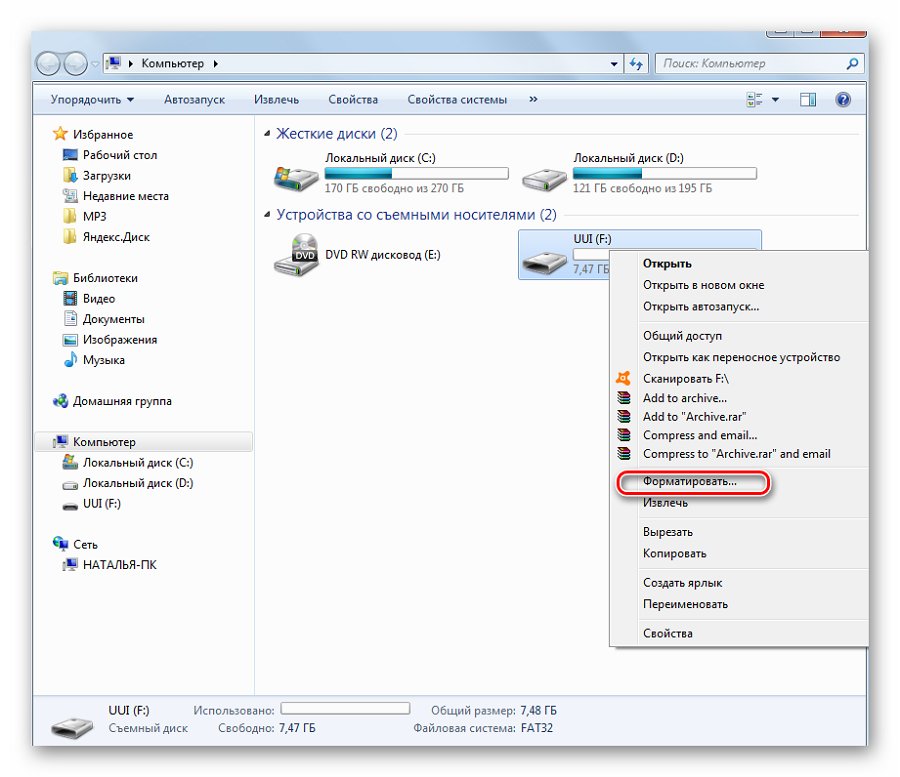Click the Сеть network icon
This screenshot has height=777, width=900.
60,543
